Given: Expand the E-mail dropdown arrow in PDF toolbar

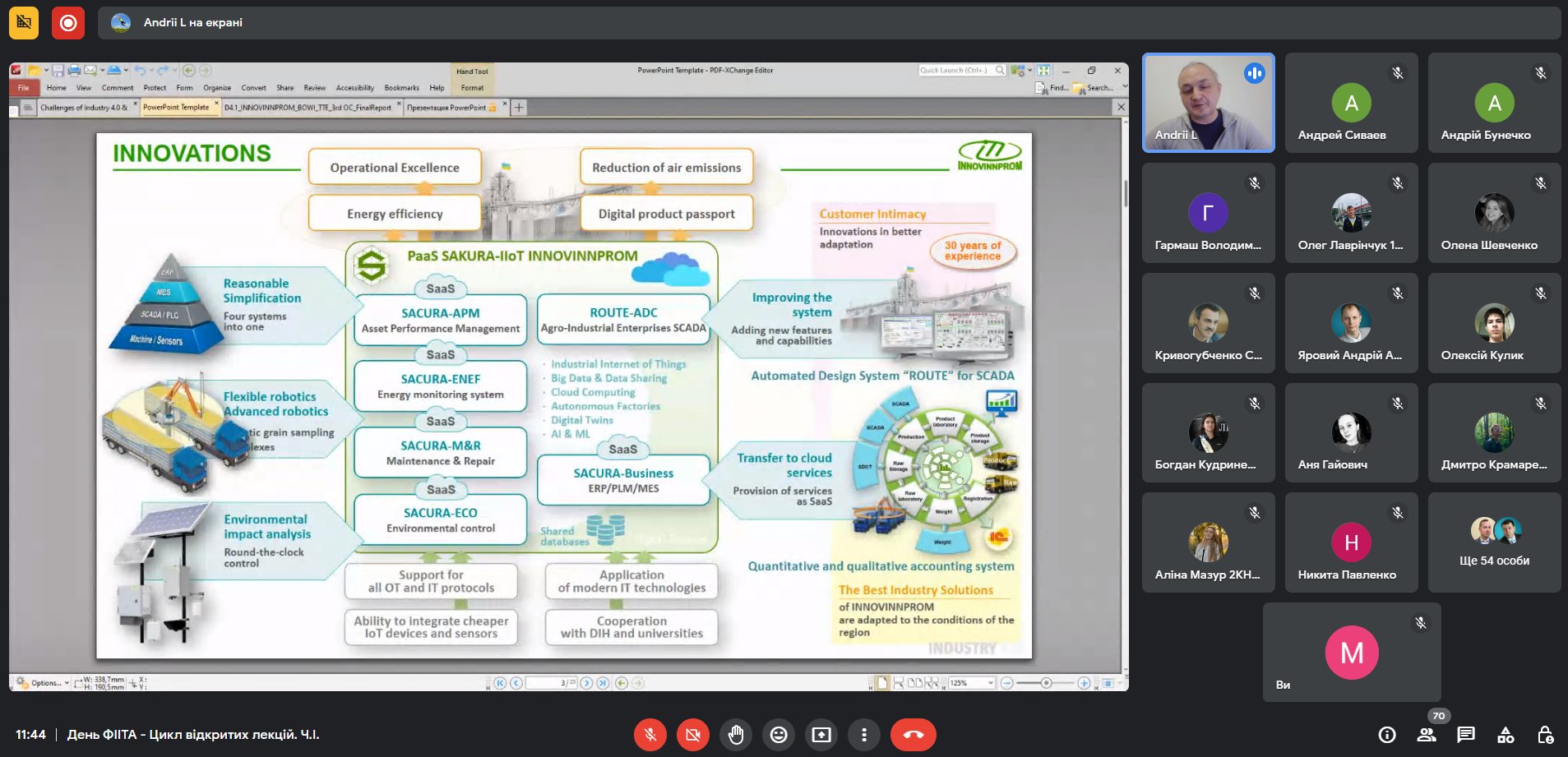Looking at the screenshot, I should point(101,71).
